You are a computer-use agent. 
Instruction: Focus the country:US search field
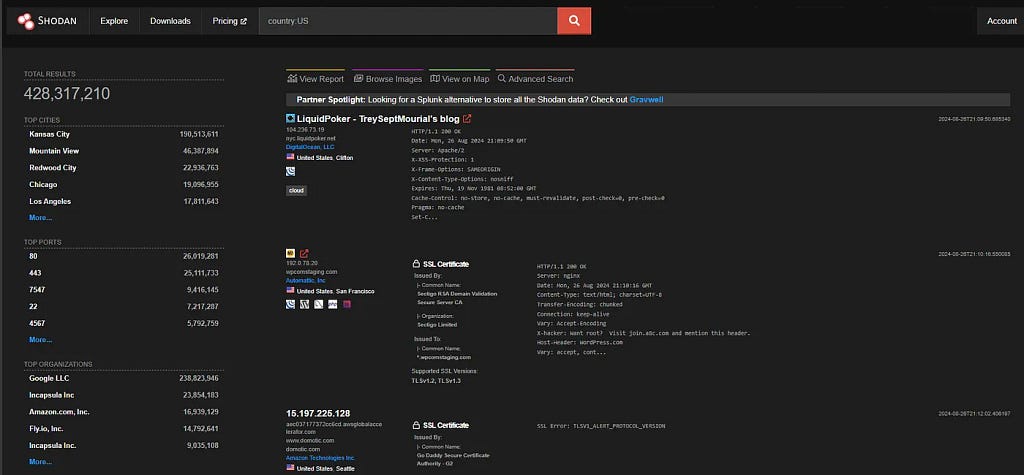point(408,21)
